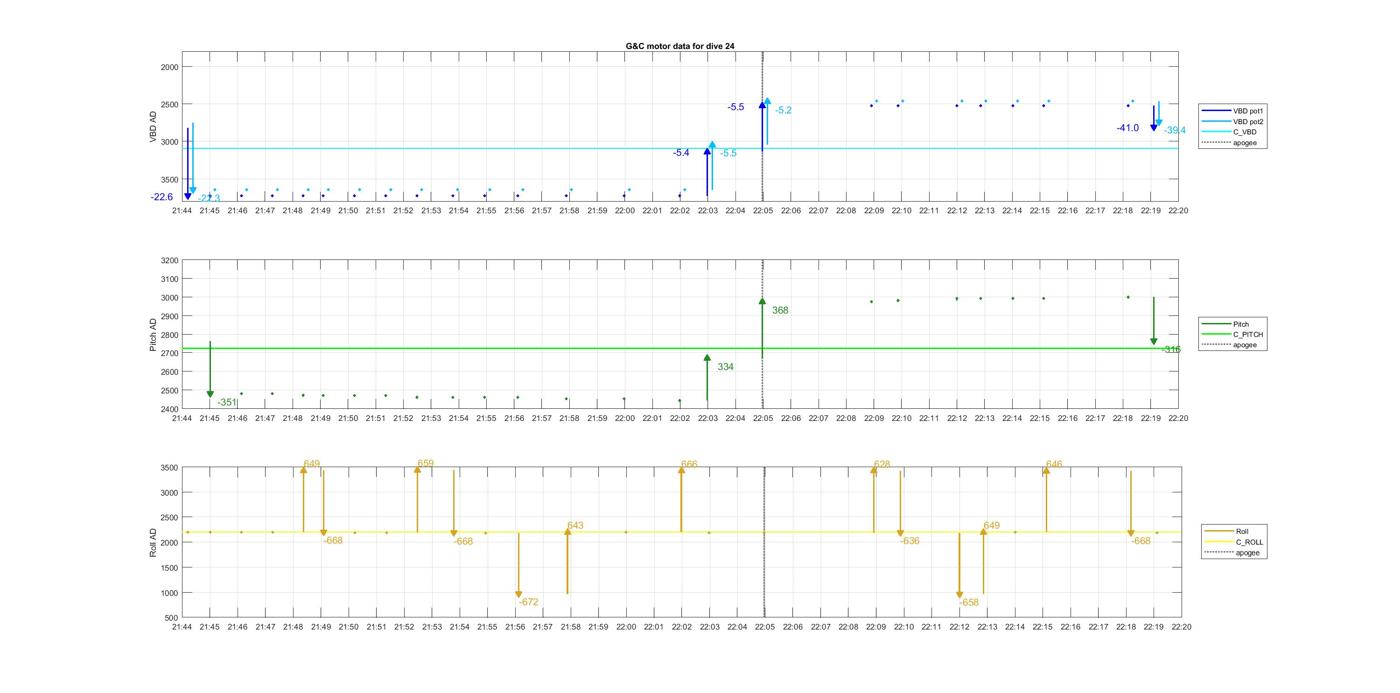Viewport: 1400px width, 693px height.
Task: Click the '-316' pitch data label
Action: click(1171, 349)
